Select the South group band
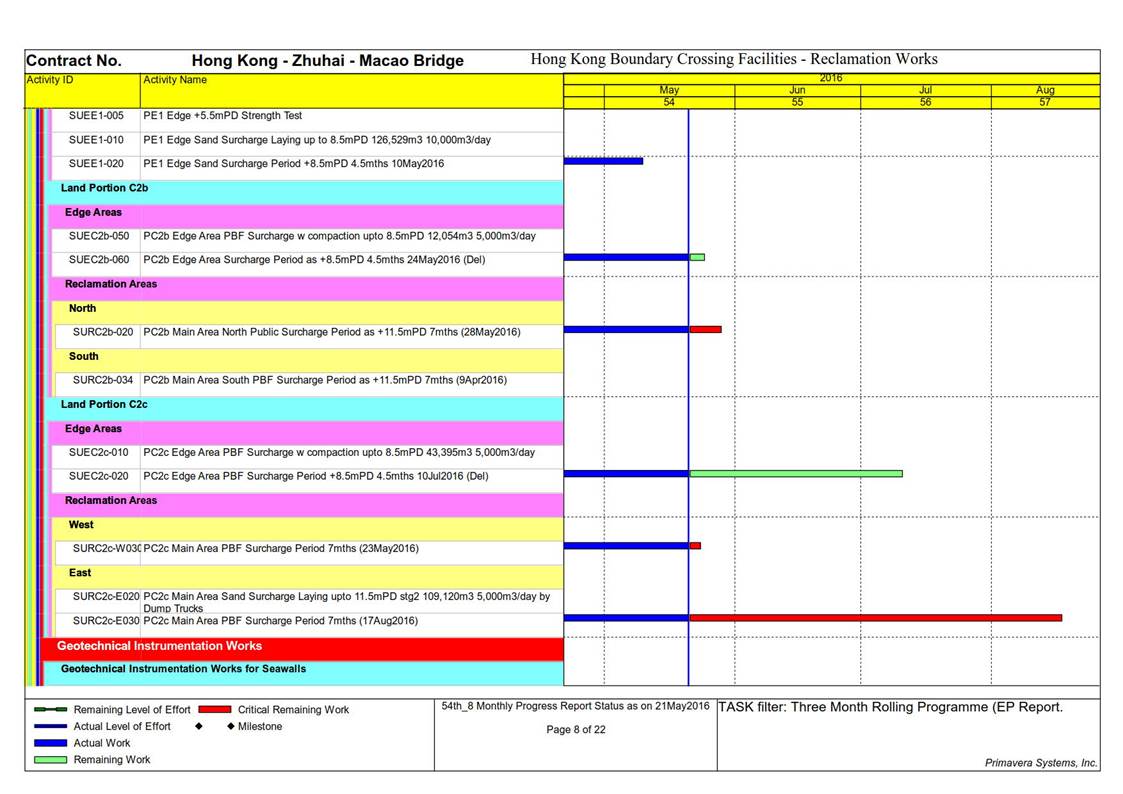The image size is (1123, 794). (309, 360)
